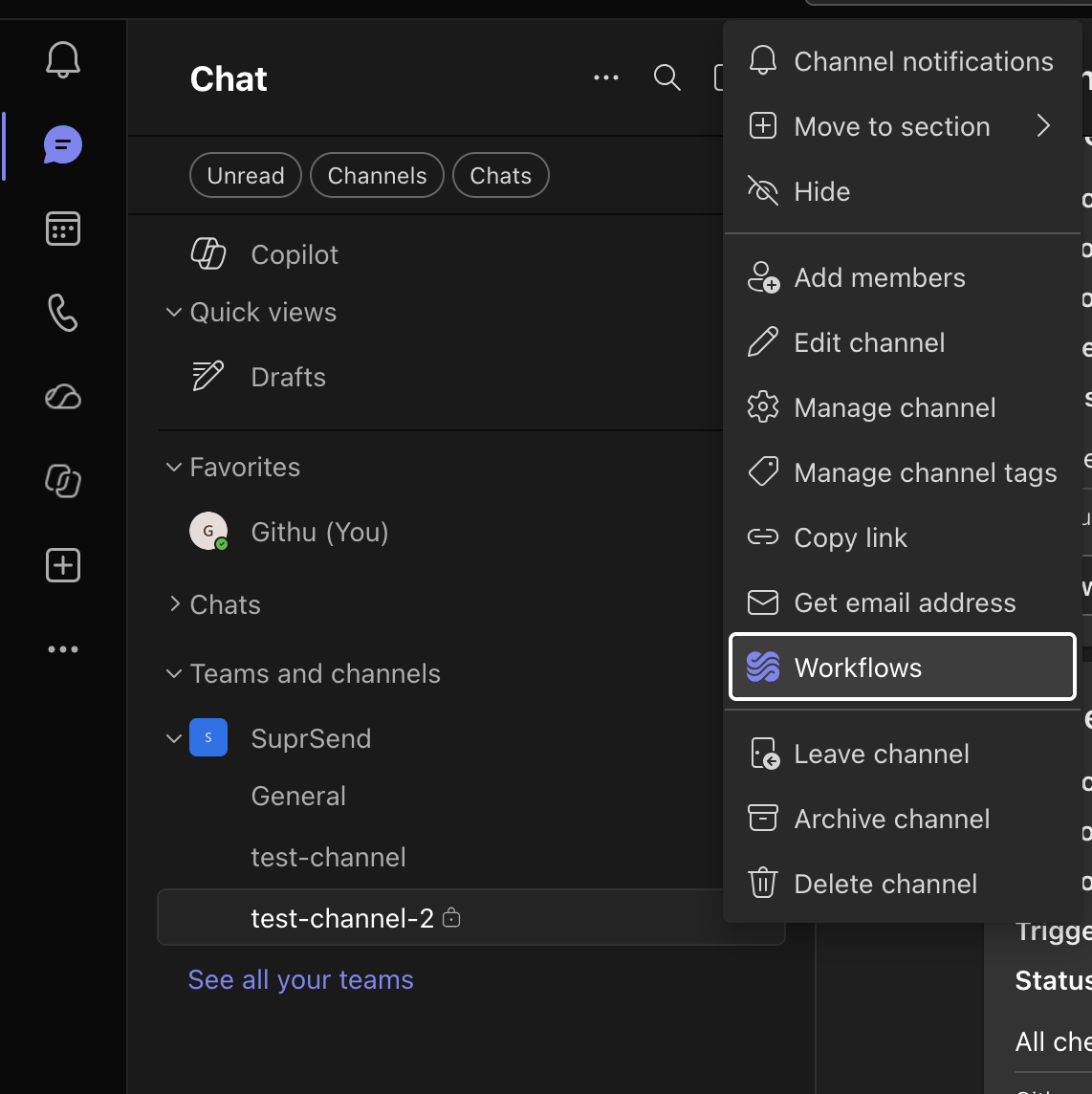Open Chat header more options ellipsis
The width and height of the screenshot is (1092, 1094).
[605, 77]
